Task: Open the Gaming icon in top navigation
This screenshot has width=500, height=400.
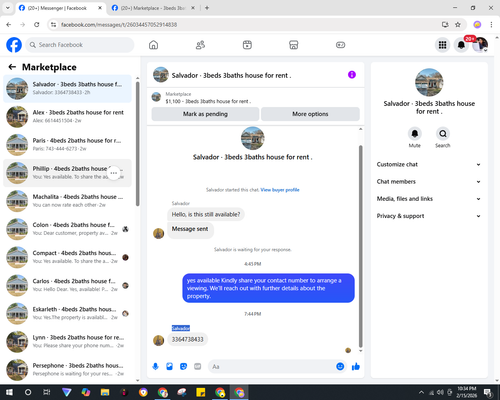Action: point(340,45)
